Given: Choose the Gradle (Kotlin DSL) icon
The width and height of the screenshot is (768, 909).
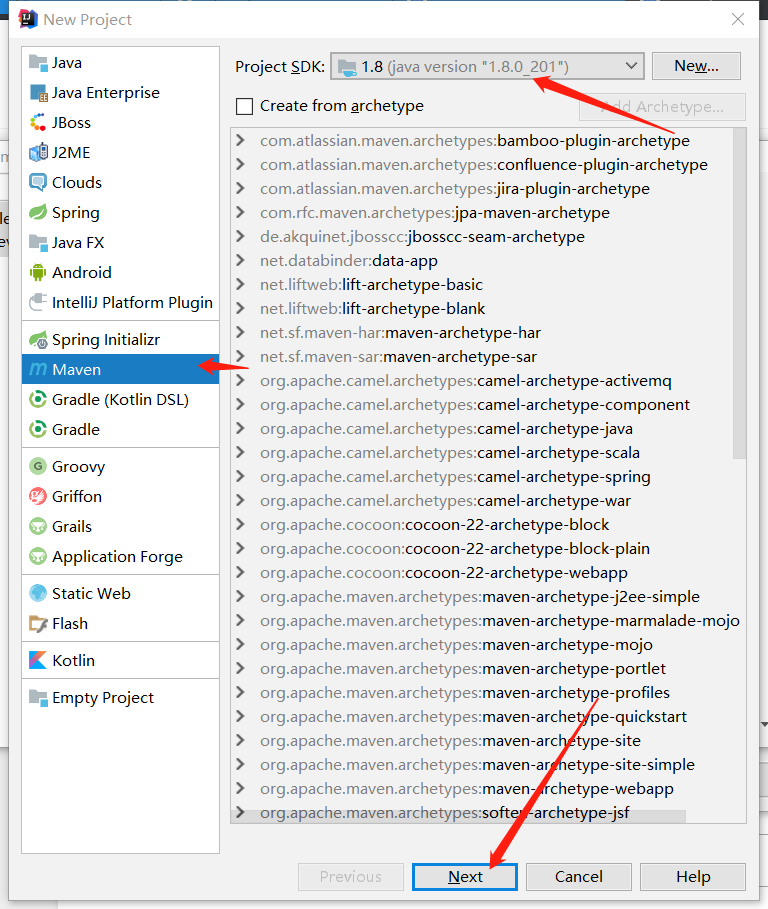Looking at the screenshot, I should (x=38, y=399).
